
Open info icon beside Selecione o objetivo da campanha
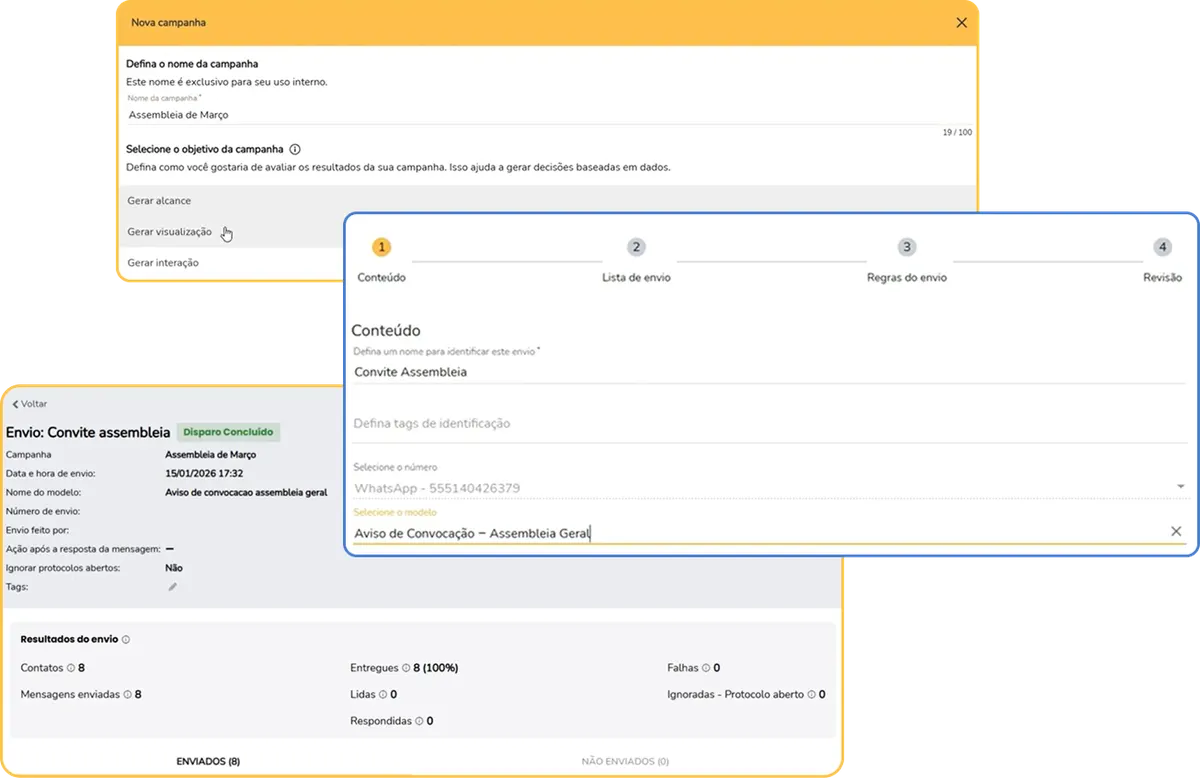pos(295,149)
